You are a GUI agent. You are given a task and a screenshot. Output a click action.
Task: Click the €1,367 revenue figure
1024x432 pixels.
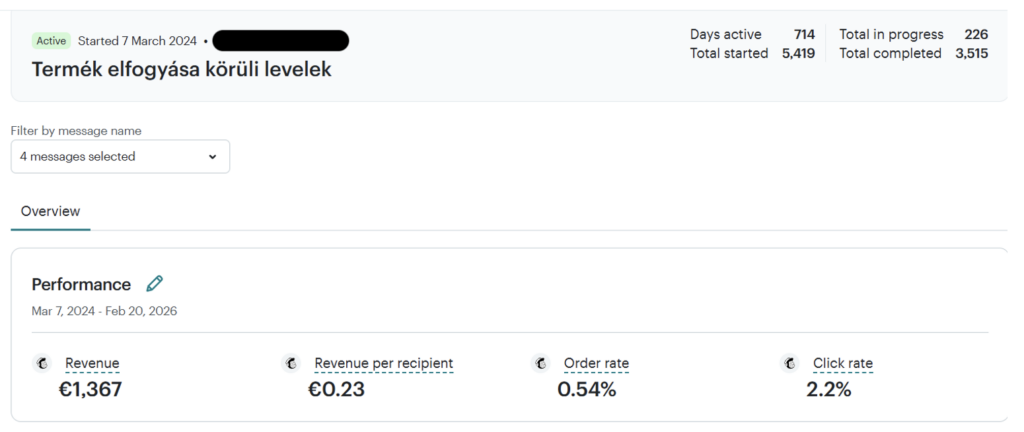coord(90,390)
